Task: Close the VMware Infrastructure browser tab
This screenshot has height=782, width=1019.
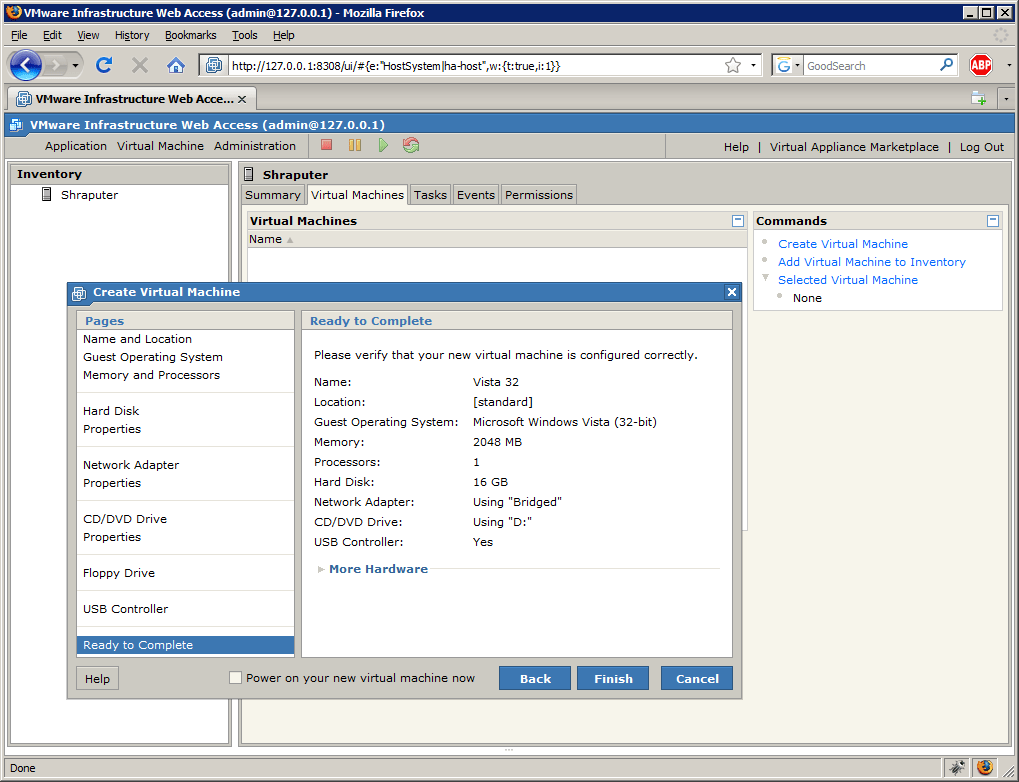Action: click(x=242, y=99)
